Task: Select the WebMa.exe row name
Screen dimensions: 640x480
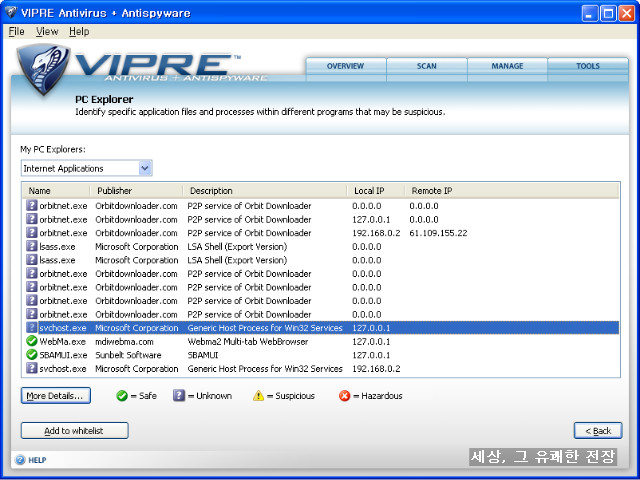Action: 62,342
